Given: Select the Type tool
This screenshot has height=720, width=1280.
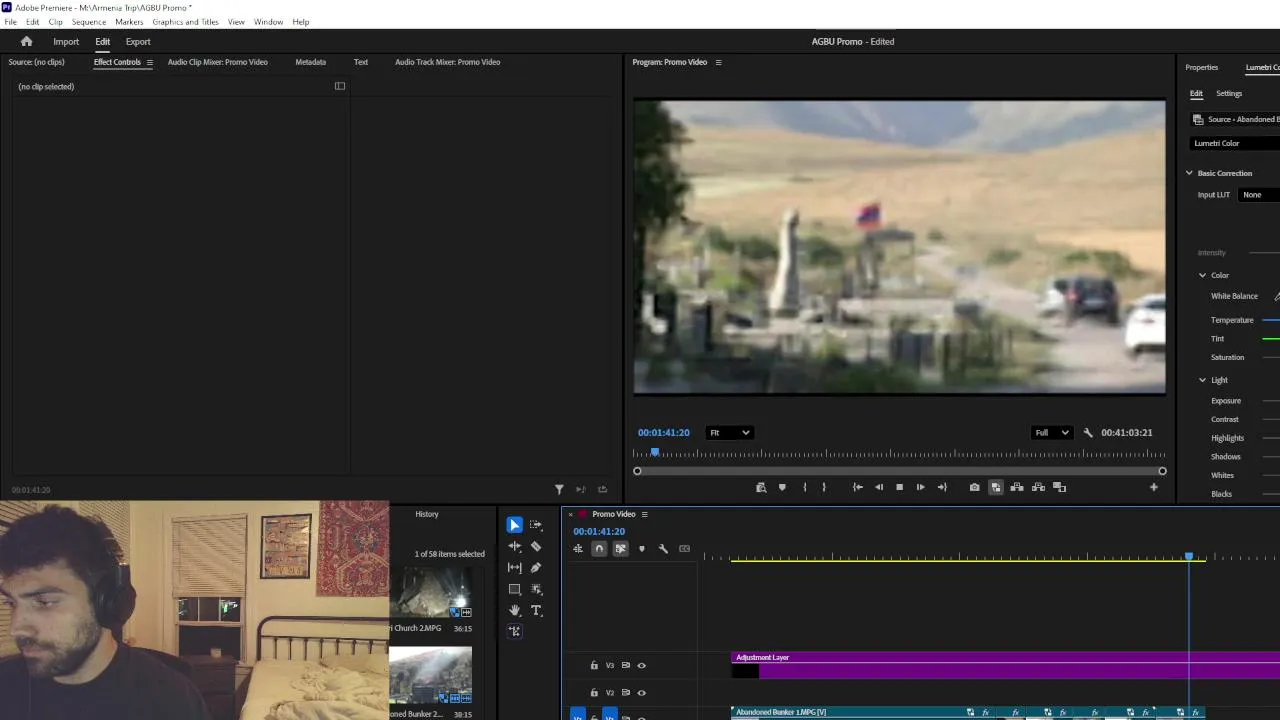Looking at the screenshot, I should click(536, 610).
